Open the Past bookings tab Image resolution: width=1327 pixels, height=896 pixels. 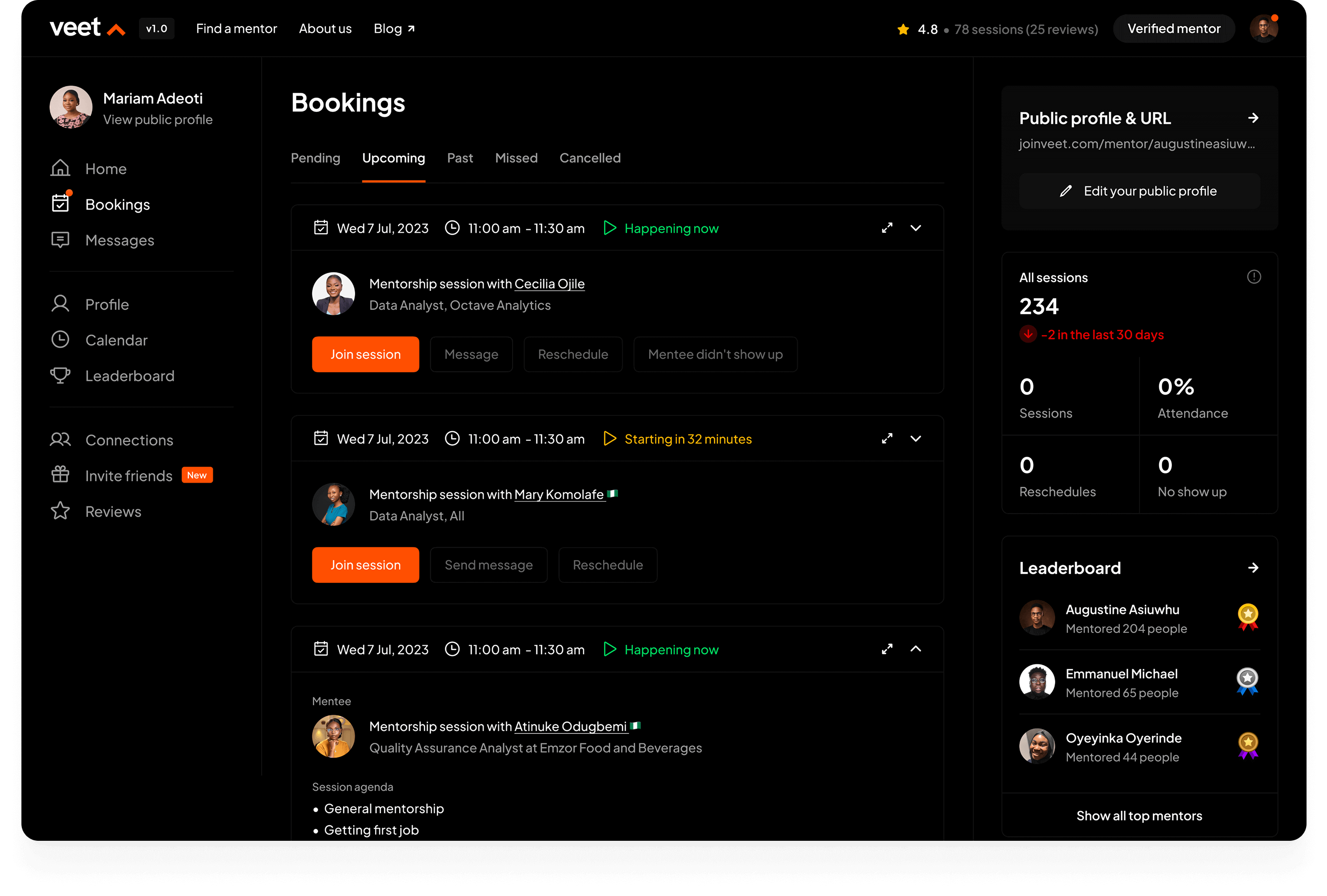point(460,158)
